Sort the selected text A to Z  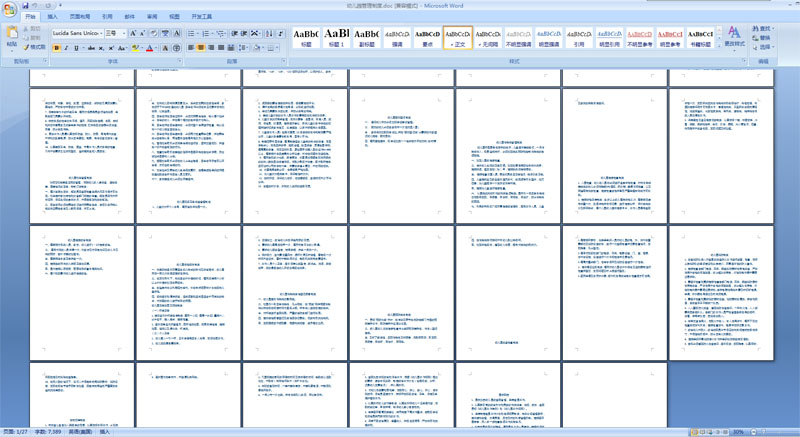coord(269,33)
